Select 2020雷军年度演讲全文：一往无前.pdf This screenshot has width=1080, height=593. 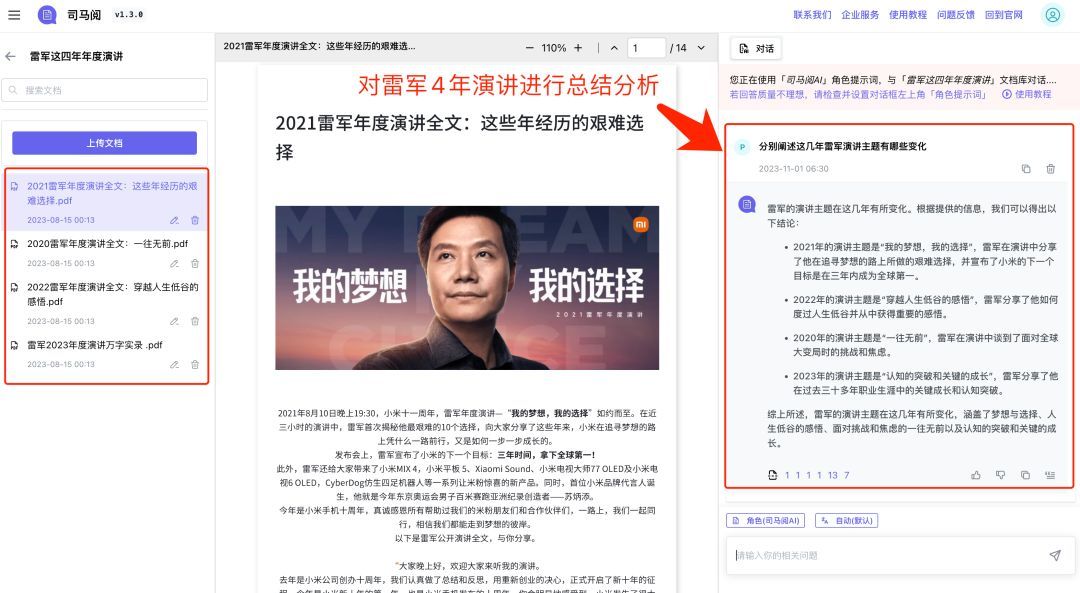[107, 244]
